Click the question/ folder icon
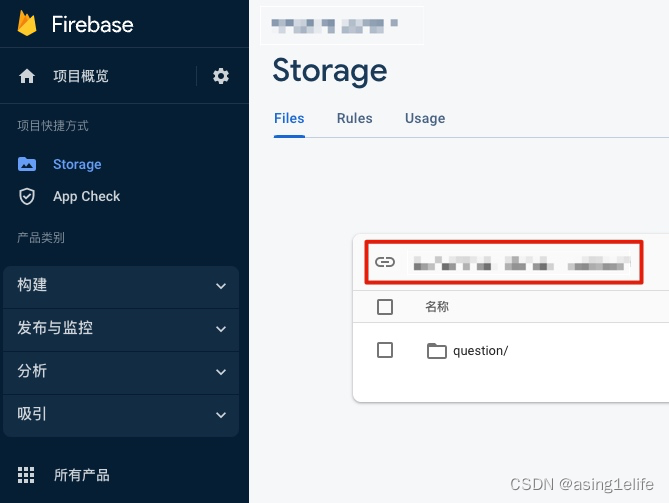 [436, 351]
